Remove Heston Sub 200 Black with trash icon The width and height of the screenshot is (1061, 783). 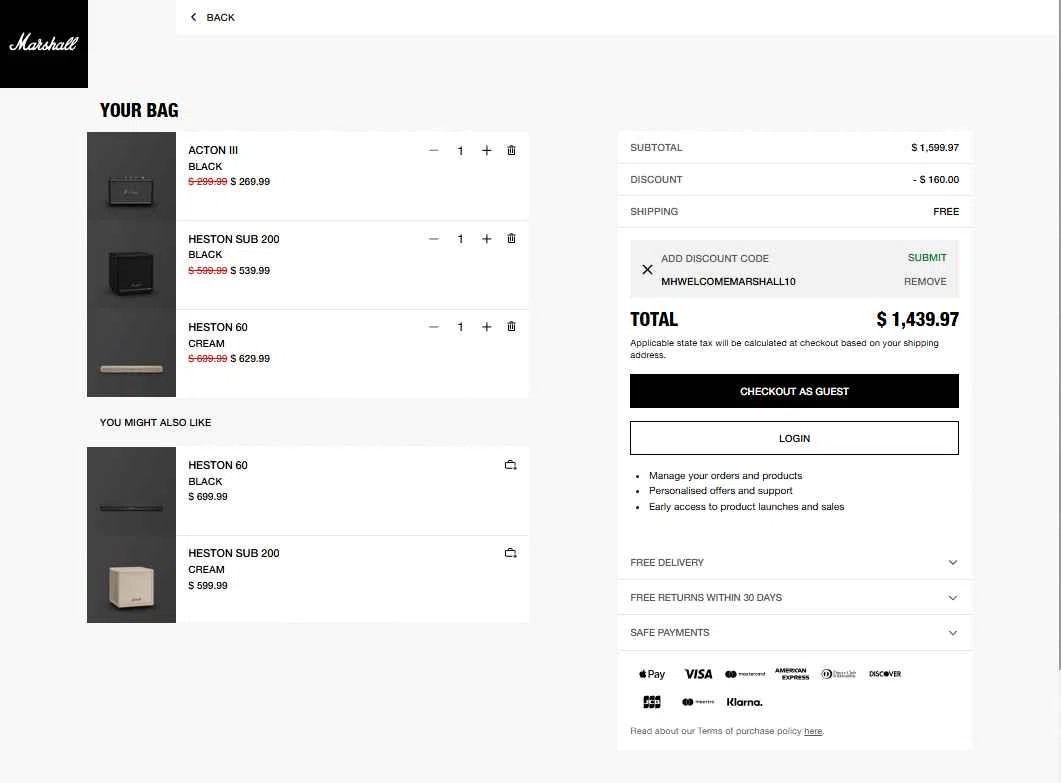point(512,238)
